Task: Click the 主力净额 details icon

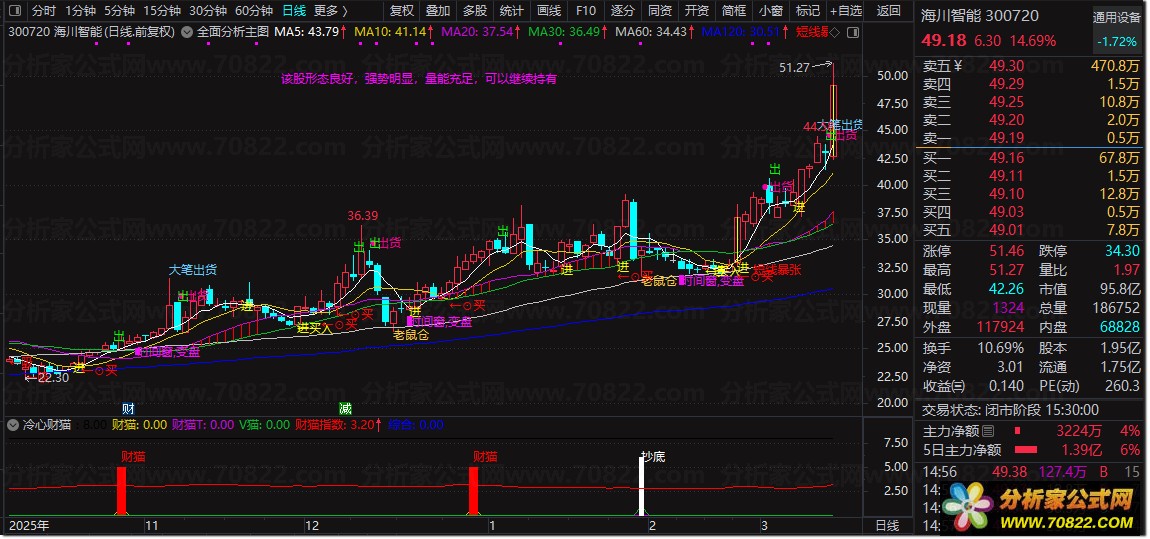Action: point(988,431)
